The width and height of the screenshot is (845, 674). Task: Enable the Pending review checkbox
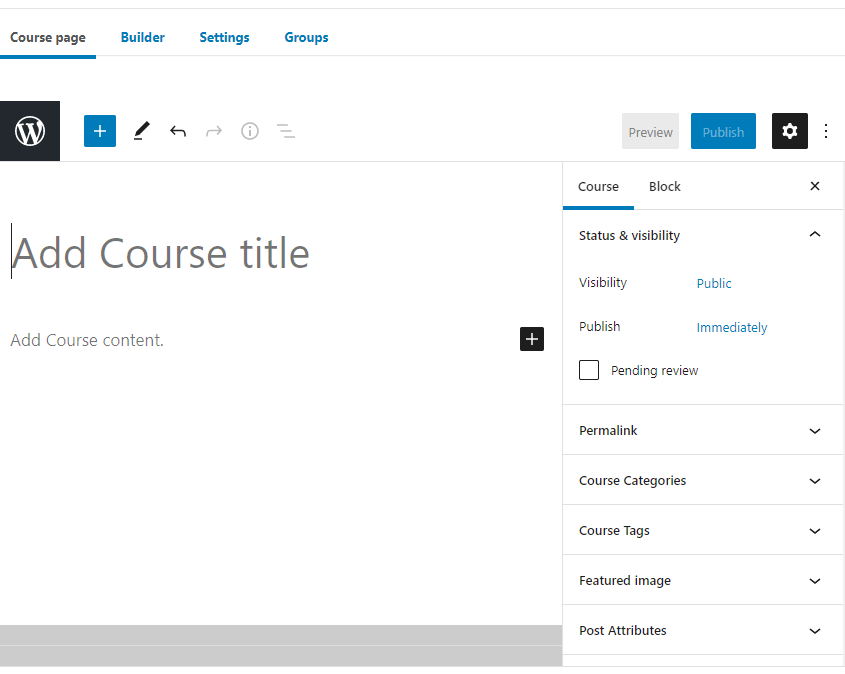(589, 370)
